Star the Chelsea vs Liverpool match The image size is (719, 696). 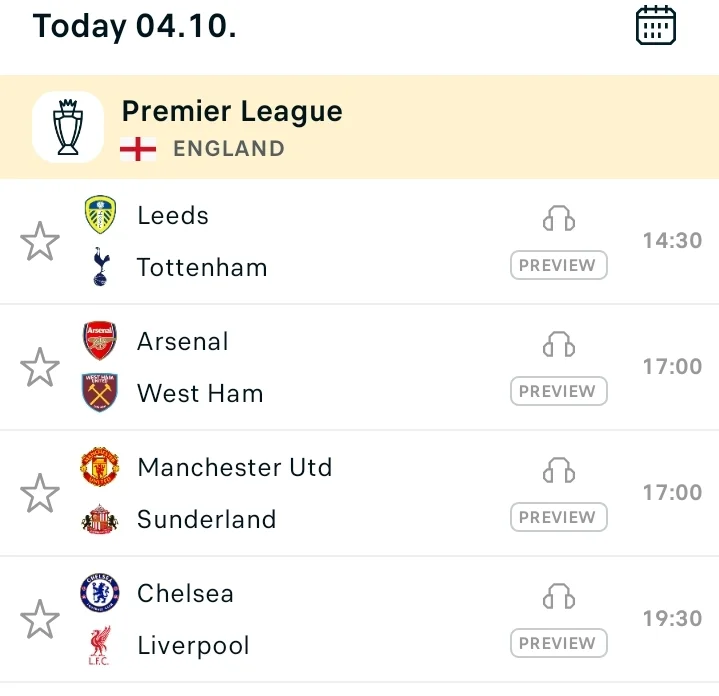tap(40, 620)
